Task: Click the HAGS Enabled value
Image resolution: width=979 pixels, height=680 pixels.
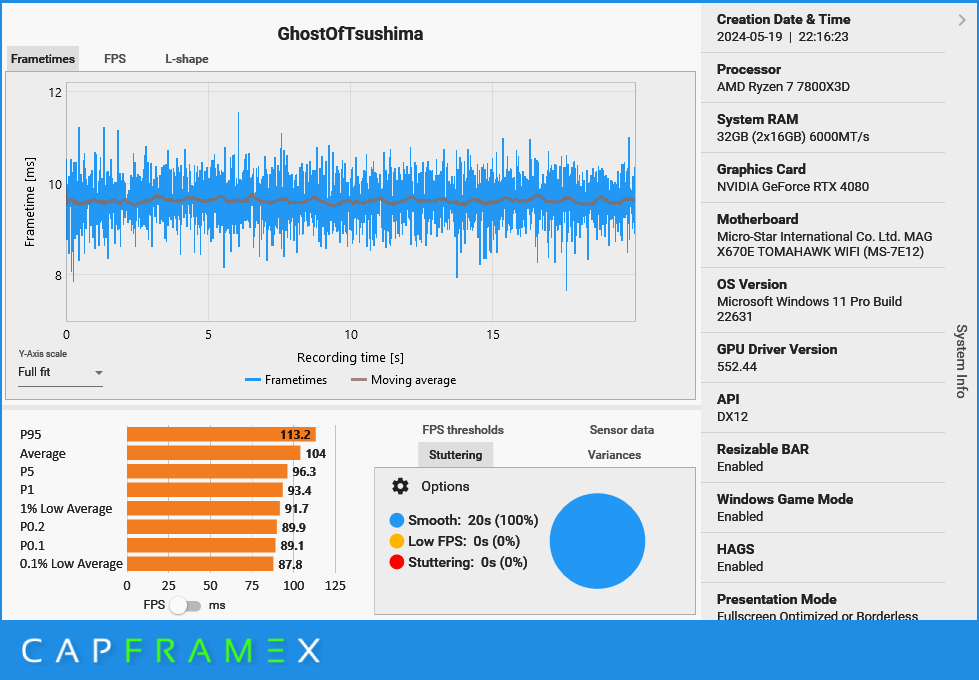Action: tap(740, 566)
